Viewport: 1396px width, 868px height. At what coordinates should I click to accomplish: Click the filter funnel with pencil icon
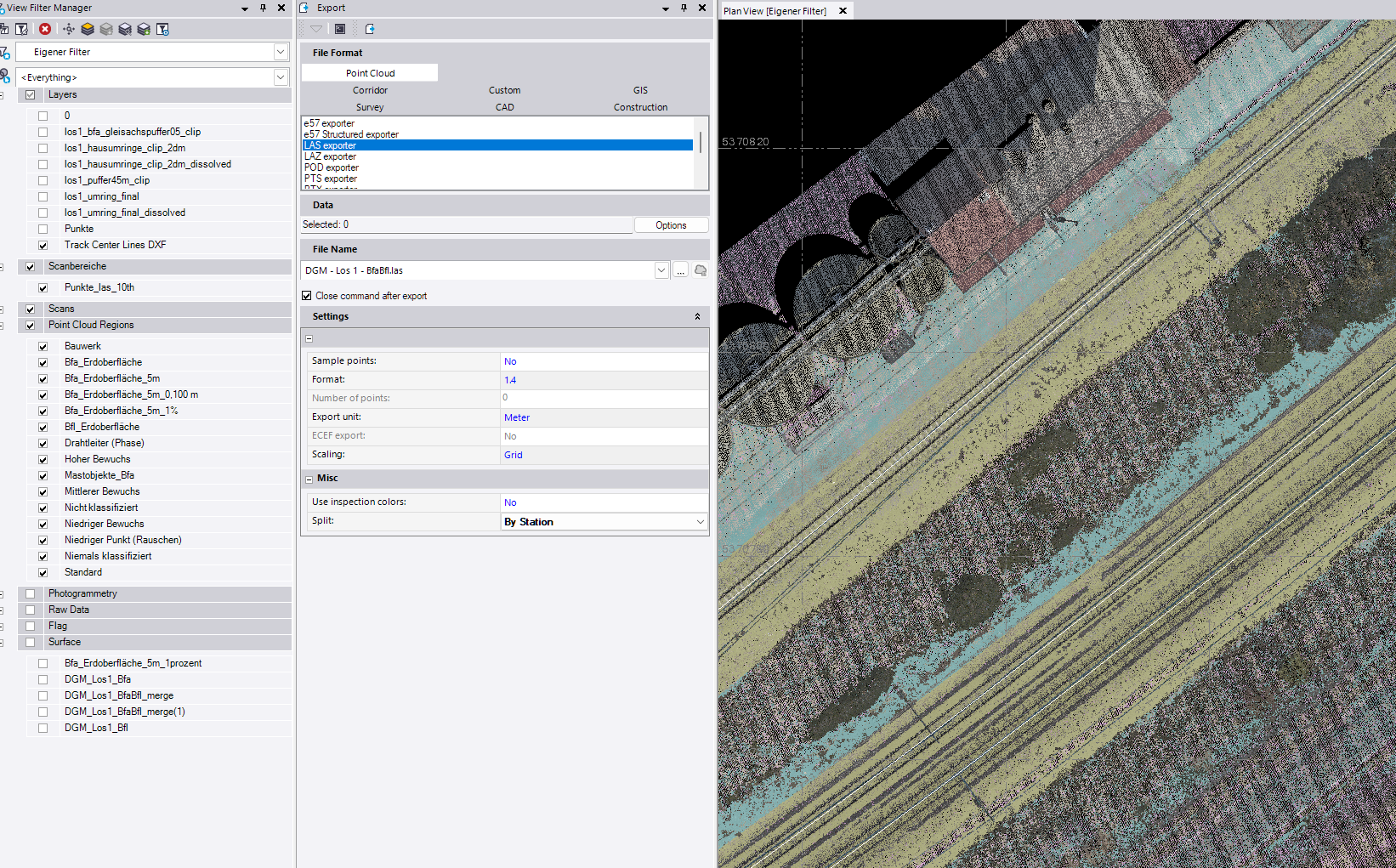(22, 29)
